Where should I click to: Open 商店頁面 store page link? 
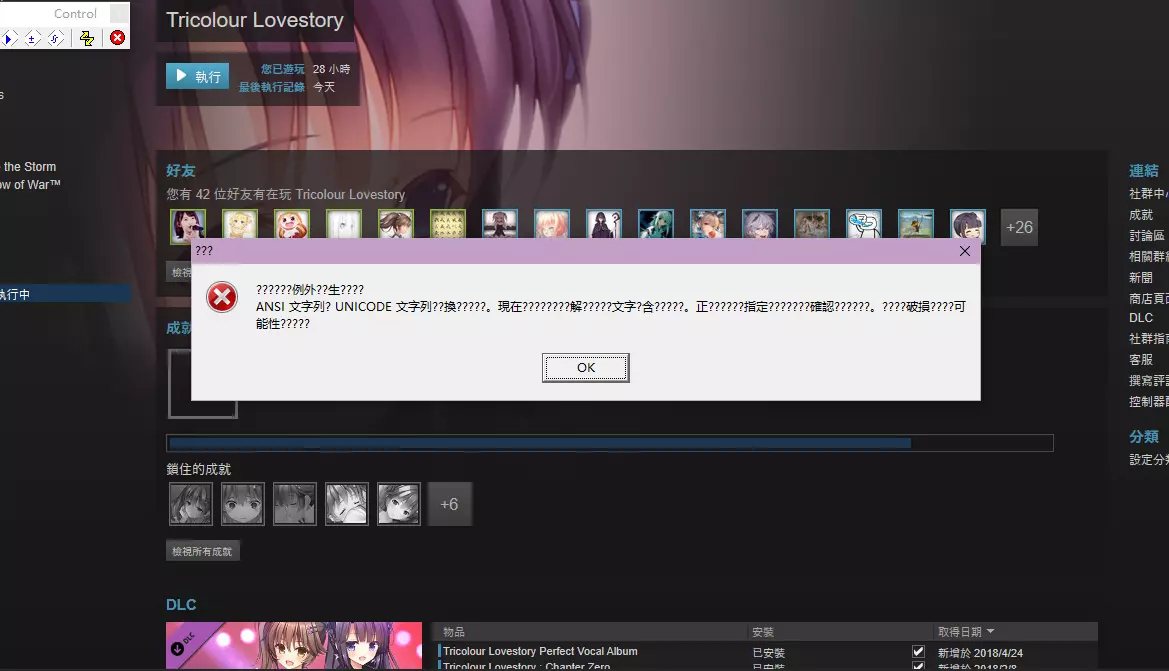(1148, 298)
